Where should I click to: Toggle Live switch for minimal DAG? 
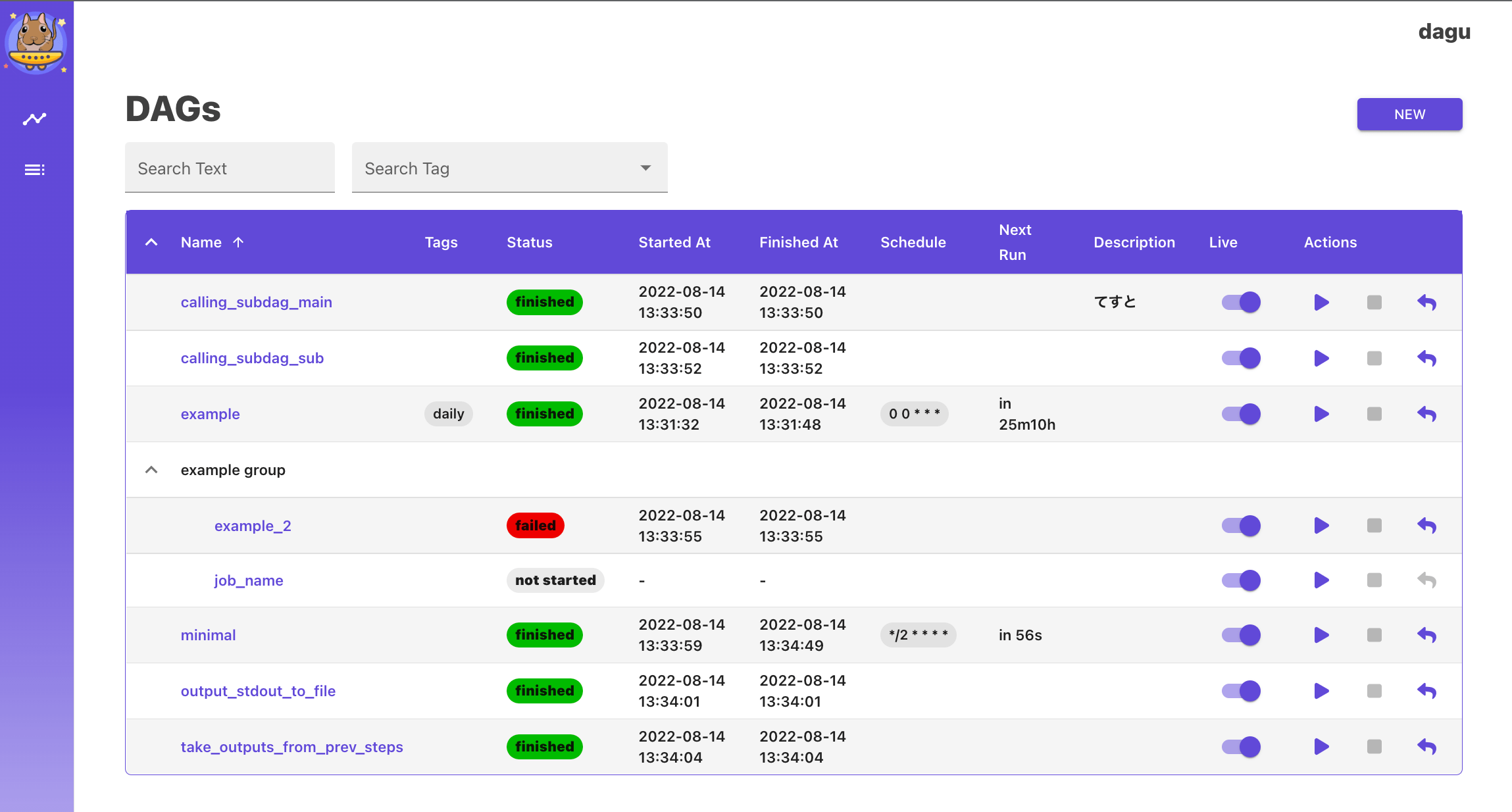pyautogui.click(x=1241, y=635)
